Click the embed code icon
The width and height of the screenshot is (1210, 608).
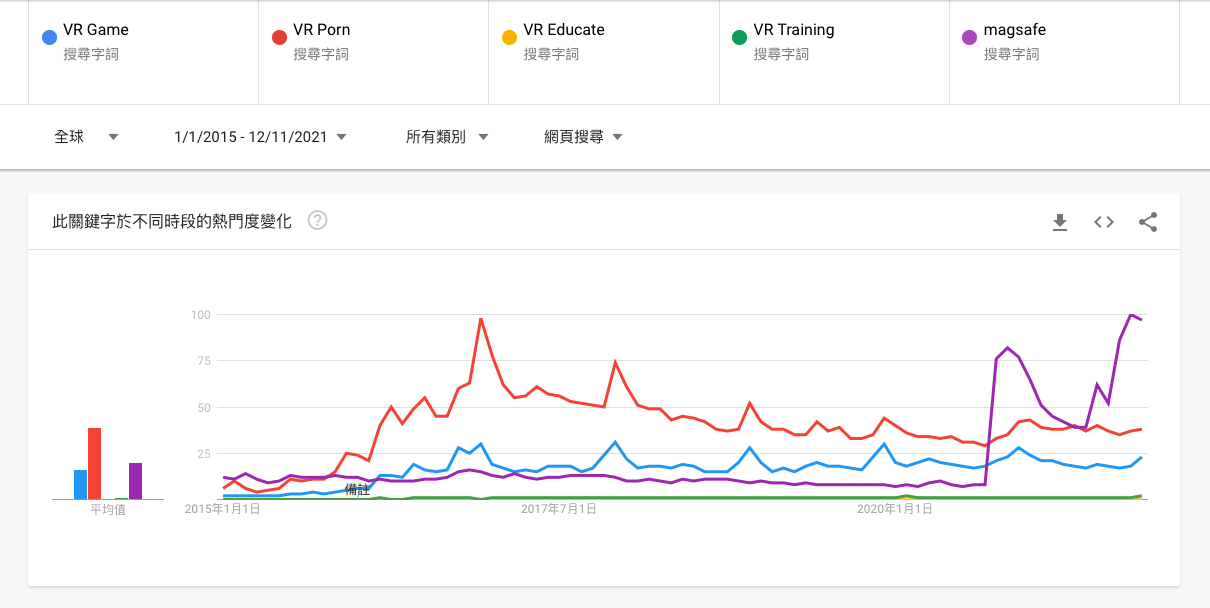tap(1104, 222)
